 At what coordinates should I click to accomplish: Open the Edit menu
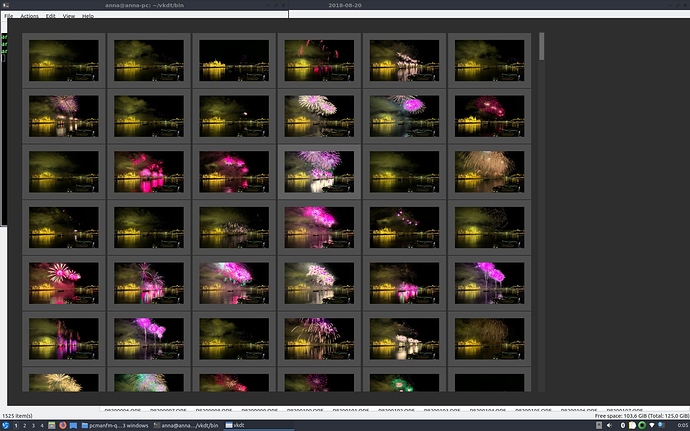click(x=50, y=17)
